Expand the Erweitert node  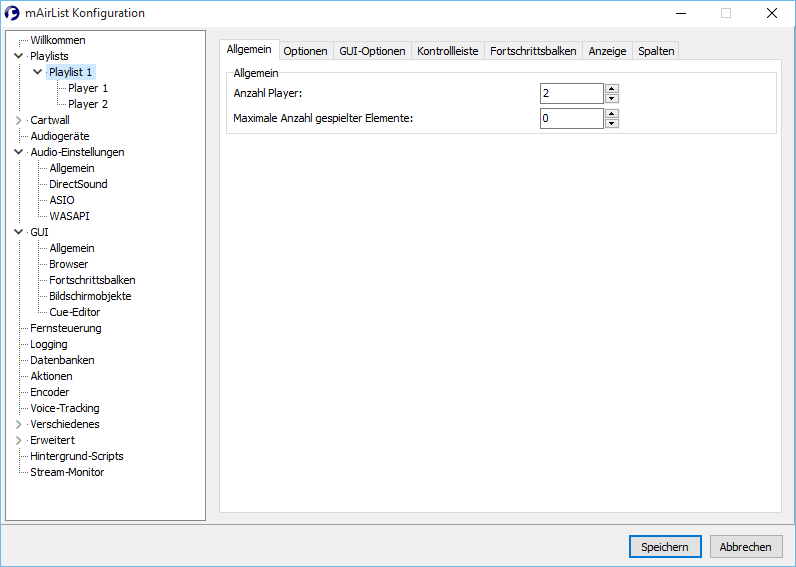tap(19, 440)
